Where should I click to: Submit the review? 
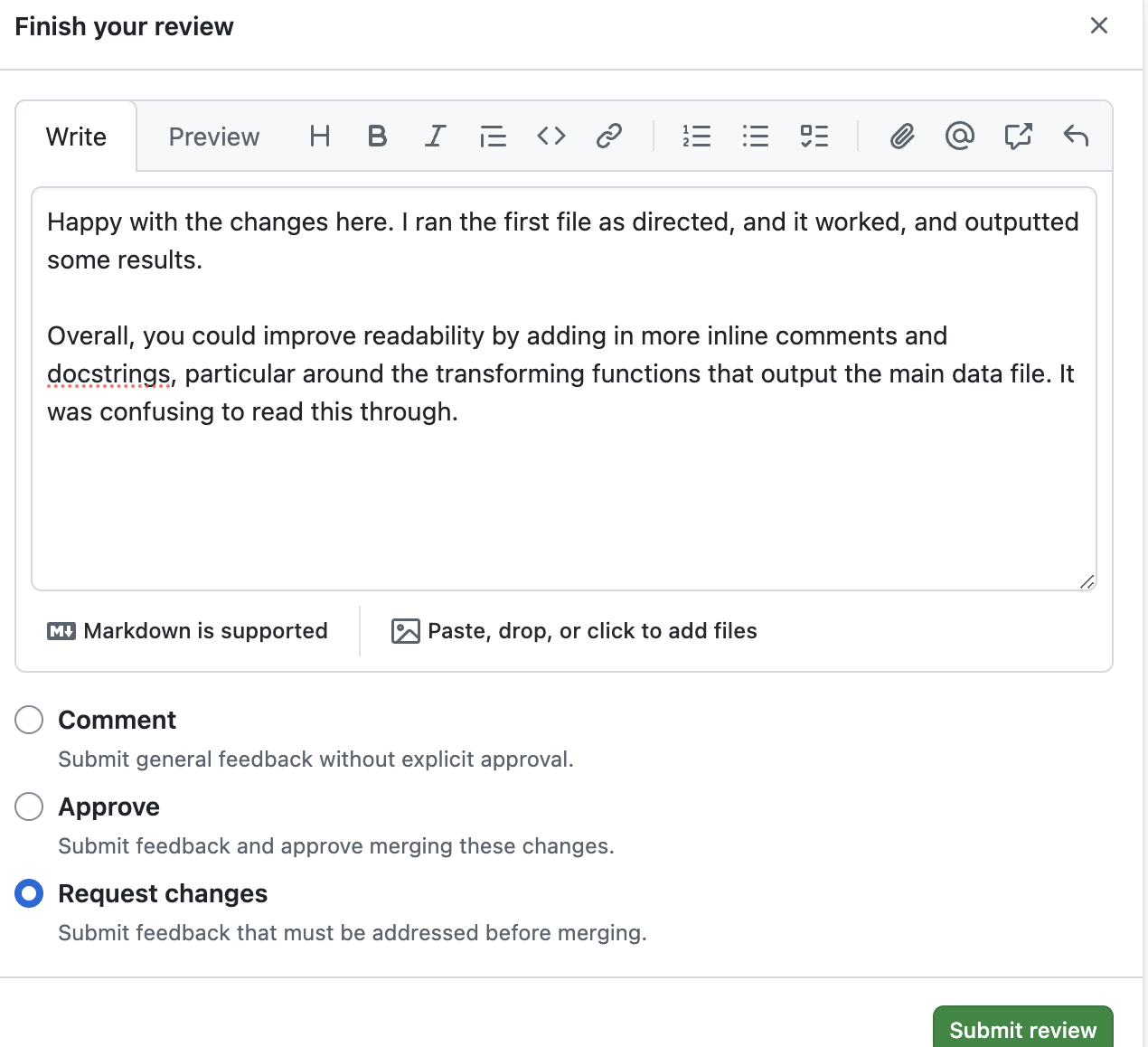tap(1022, 1029)
